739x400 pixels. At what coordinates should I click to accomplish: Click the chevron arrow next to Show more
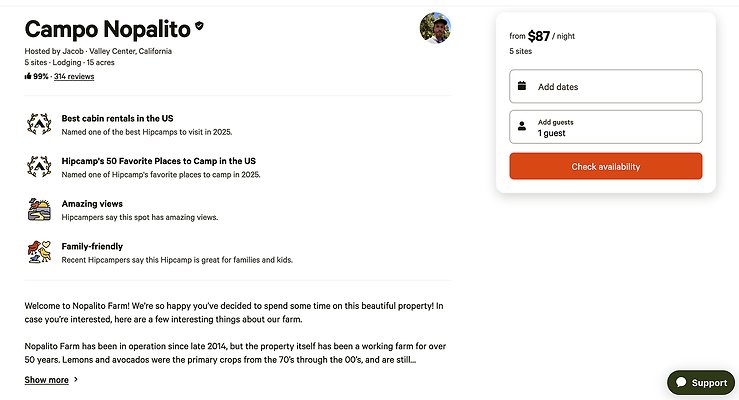click(76, 380)
